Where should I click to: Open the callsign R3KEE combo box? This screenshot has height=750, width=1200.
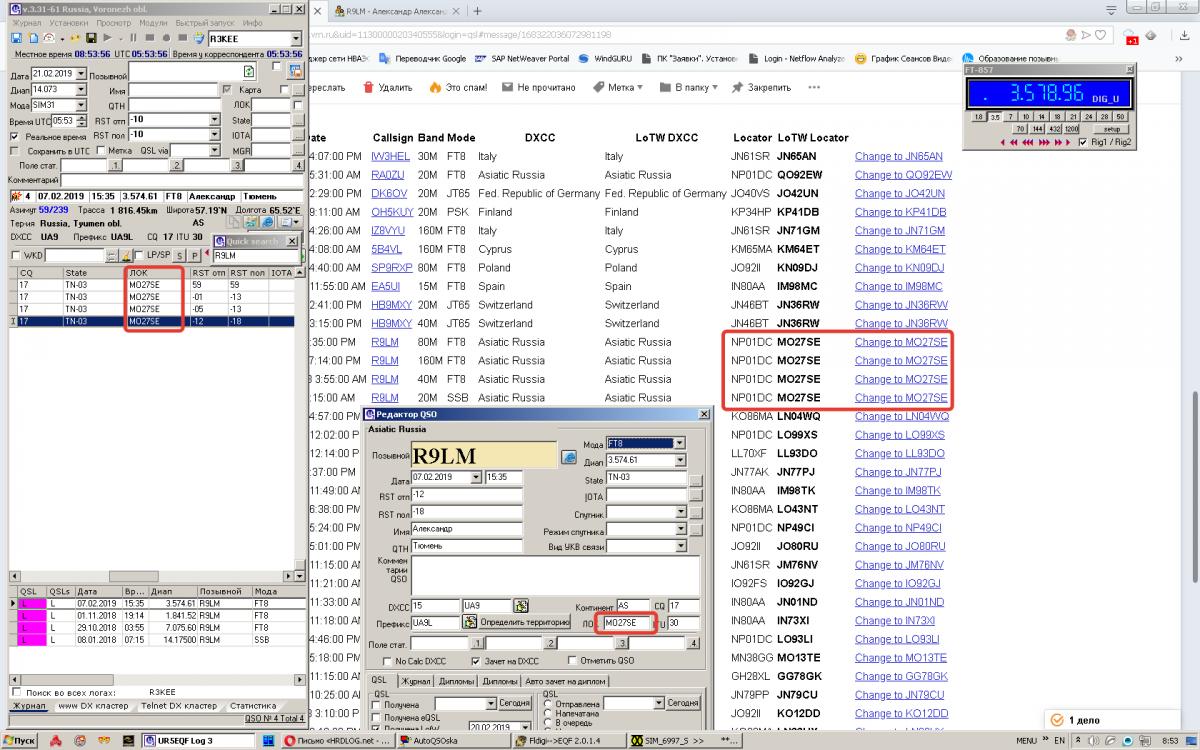[296, 39]
